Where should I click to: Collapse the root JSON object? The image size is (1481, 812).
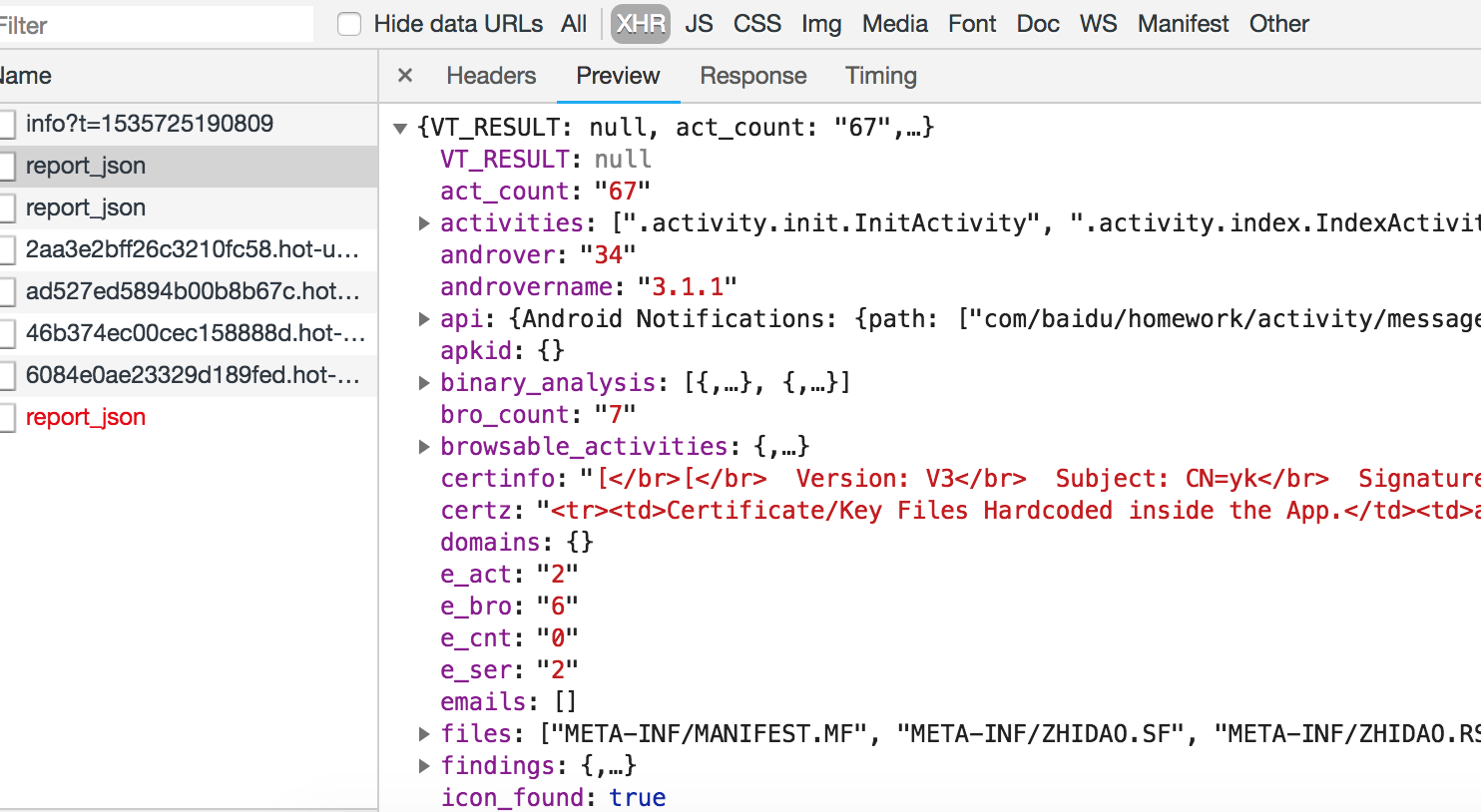(400, 127)
